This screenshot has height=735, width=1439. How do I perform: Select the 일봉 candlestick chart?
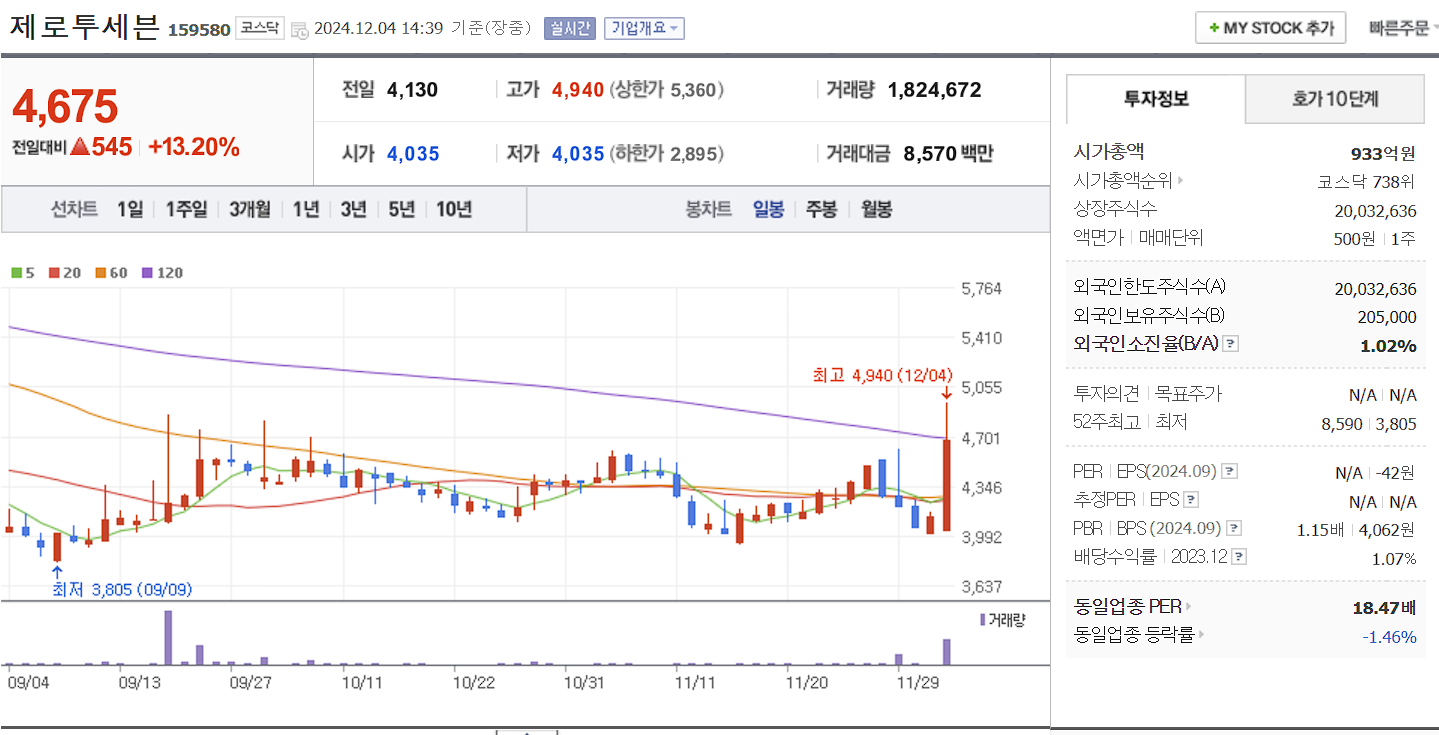[x=769, y=210]
